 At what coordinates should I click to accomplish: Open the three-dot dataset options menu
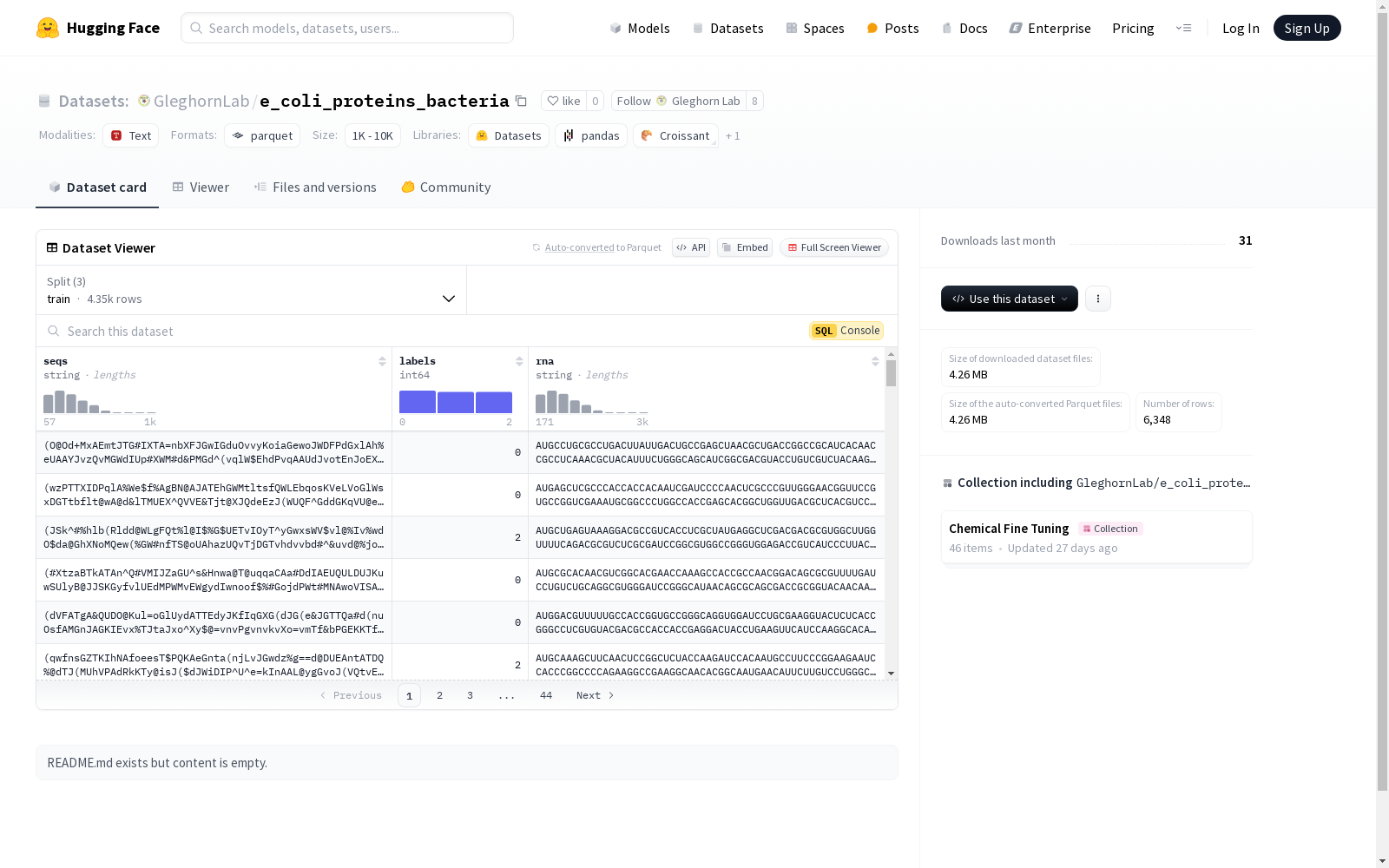[1098, 299]
